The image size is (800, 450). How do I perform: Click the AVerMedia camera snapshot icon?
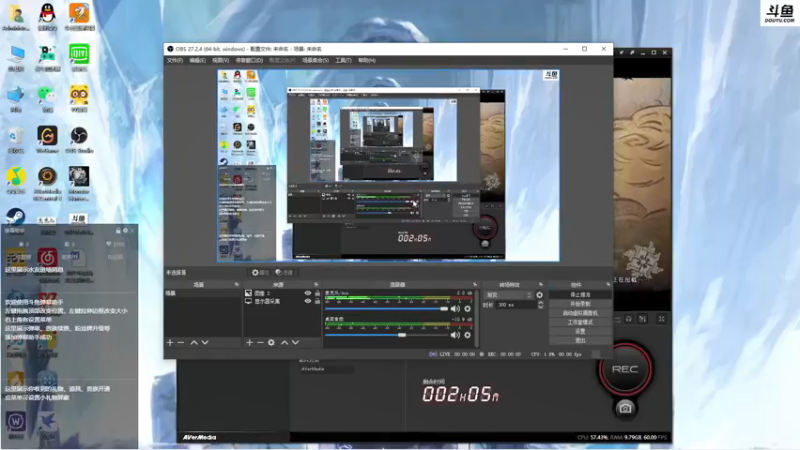pyautogui.click(x=625, y=408)
